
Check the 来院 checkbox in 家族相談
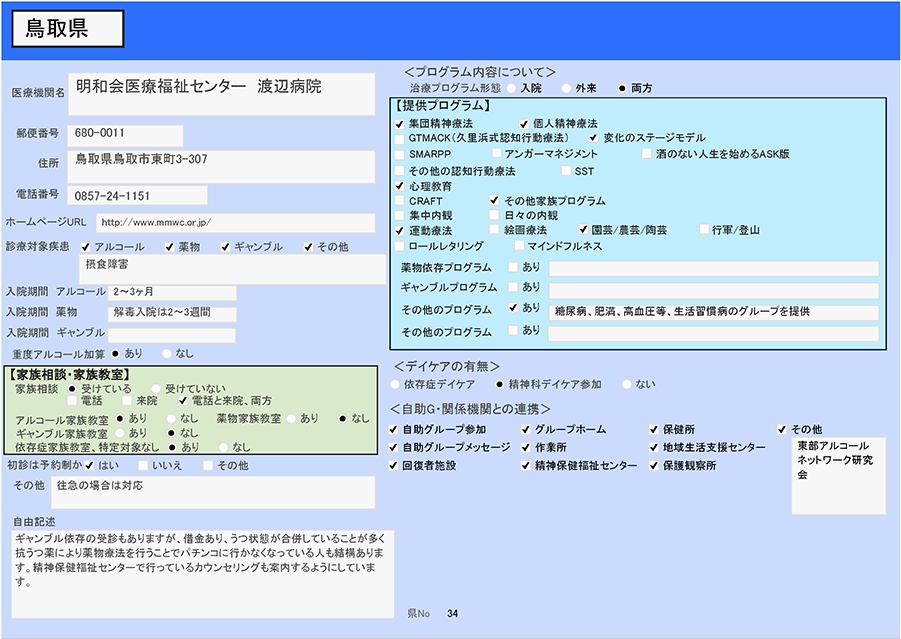tap(127, 401)
